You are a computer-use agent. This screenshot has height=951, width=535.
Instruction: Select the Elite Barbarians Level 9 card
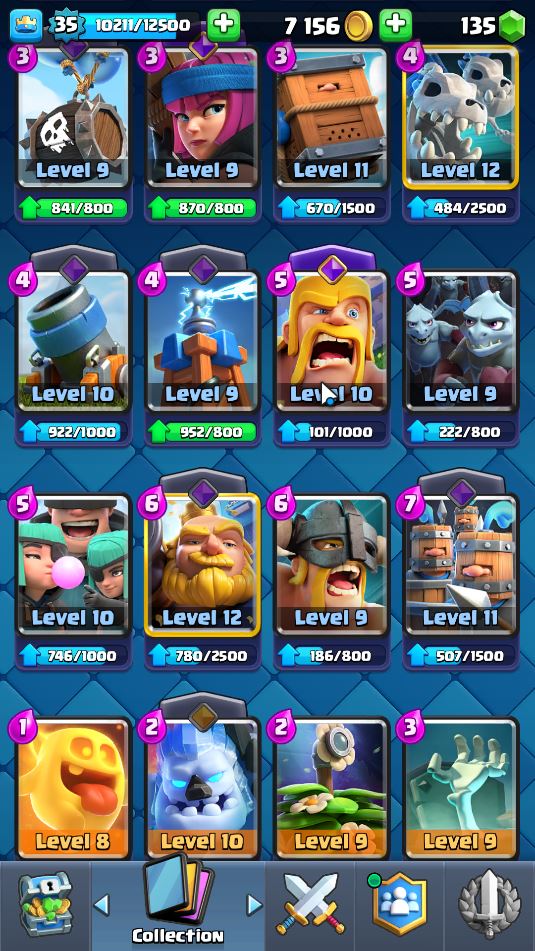[332, 564]
